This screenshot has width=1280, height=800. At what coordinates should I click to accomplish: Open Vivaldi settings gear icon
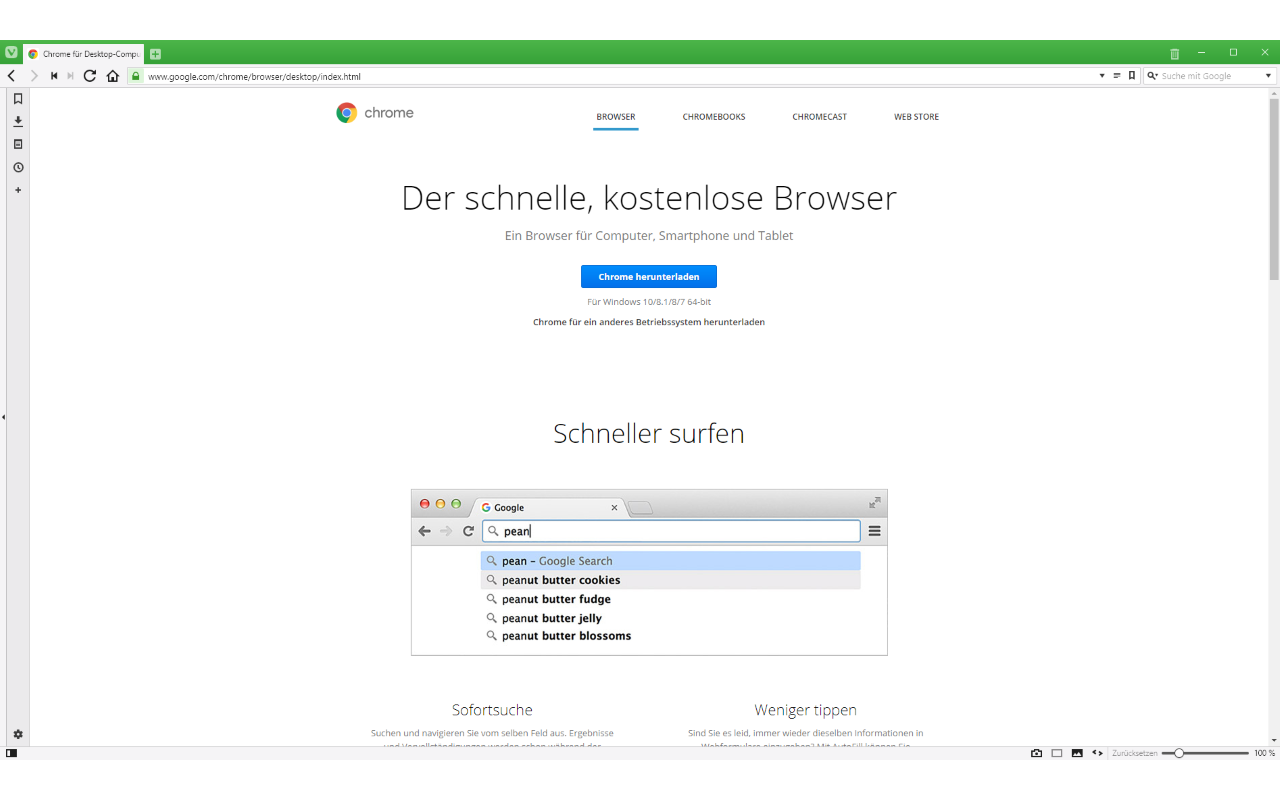18,734
